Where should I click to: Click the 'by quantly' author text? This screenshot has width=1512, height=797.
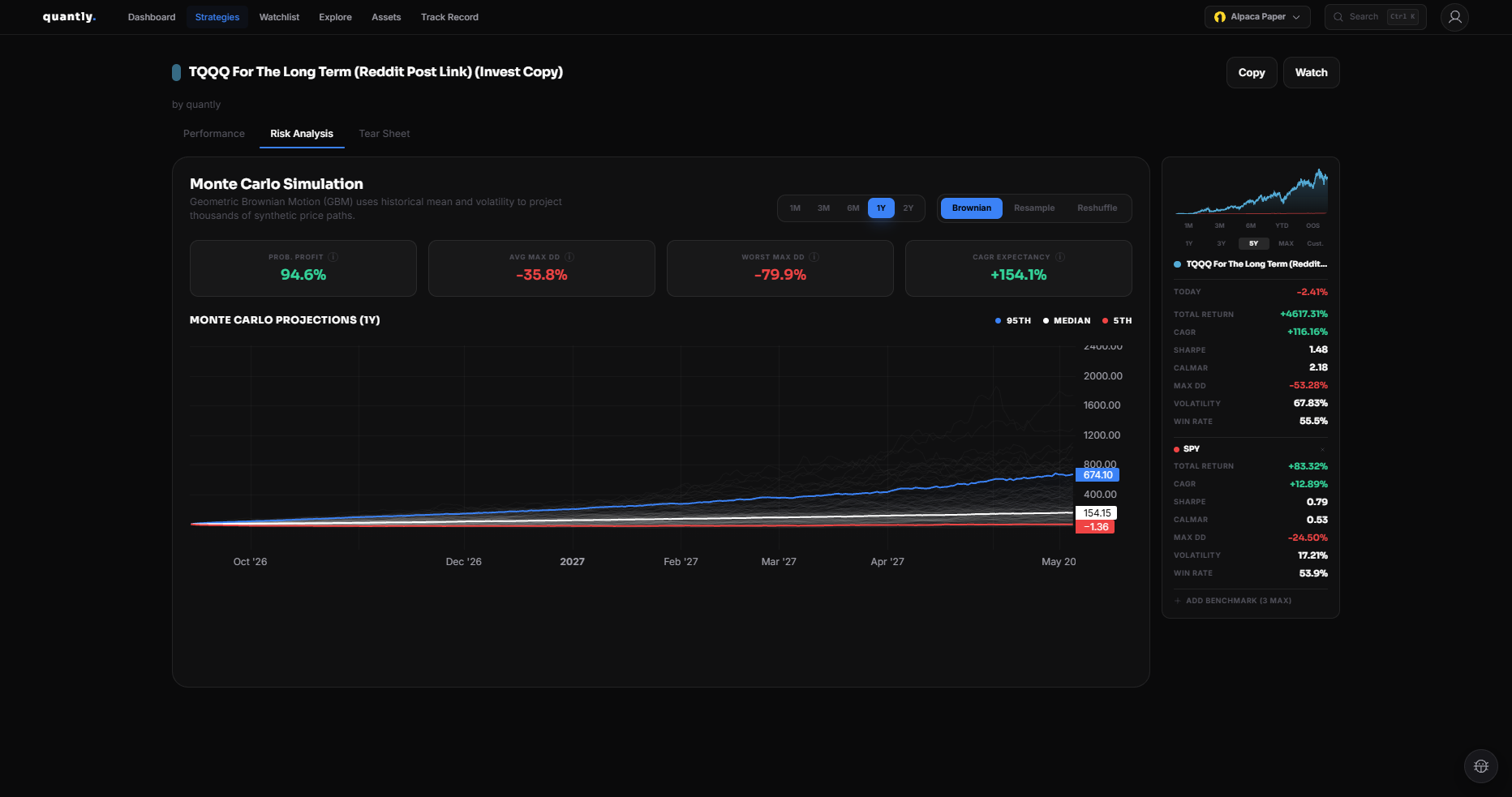click(x=196, y=105)
